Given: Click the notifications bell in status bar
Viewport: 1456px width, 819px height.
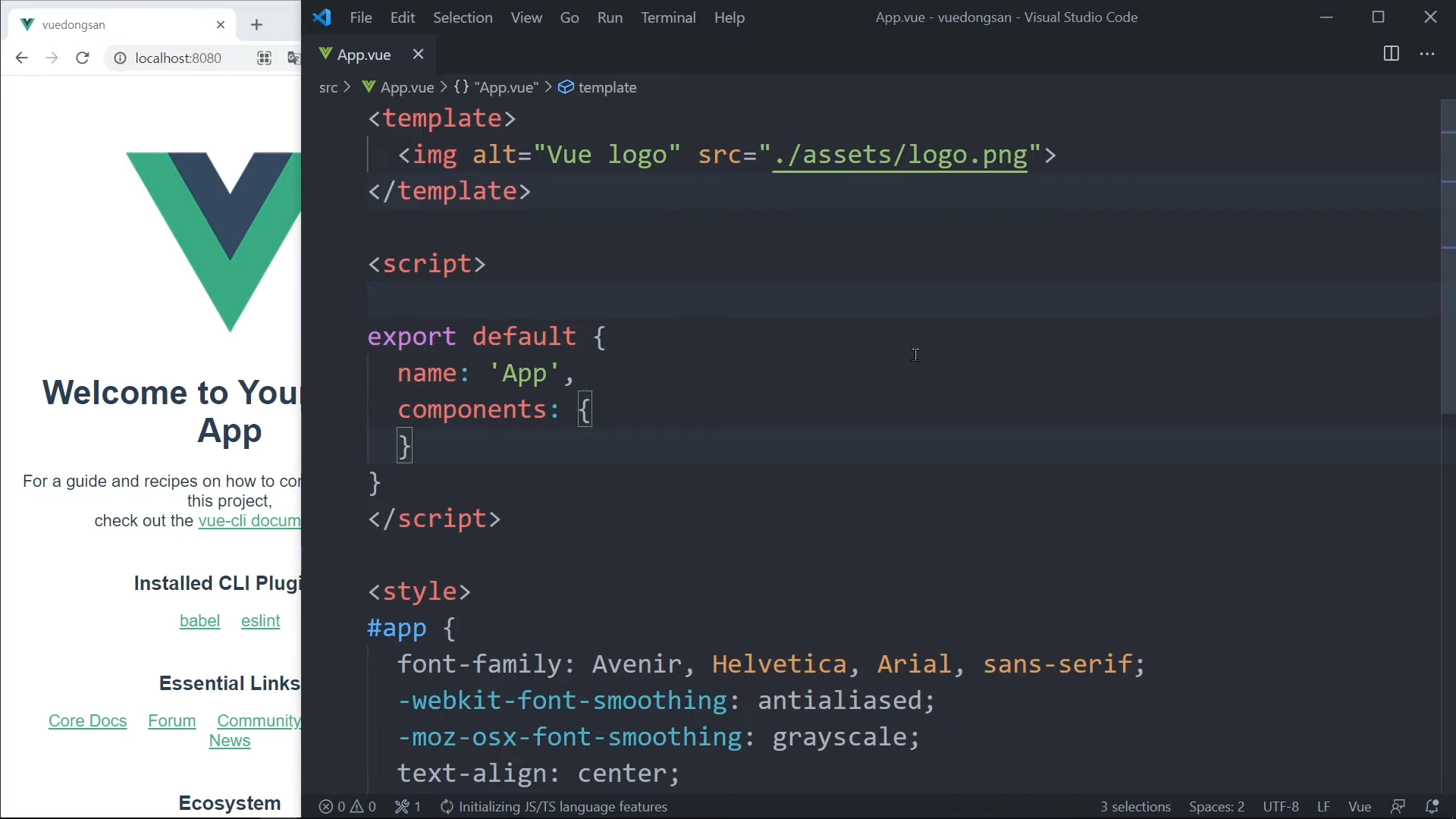Looking at the screenshot, I should (1432, 806).
